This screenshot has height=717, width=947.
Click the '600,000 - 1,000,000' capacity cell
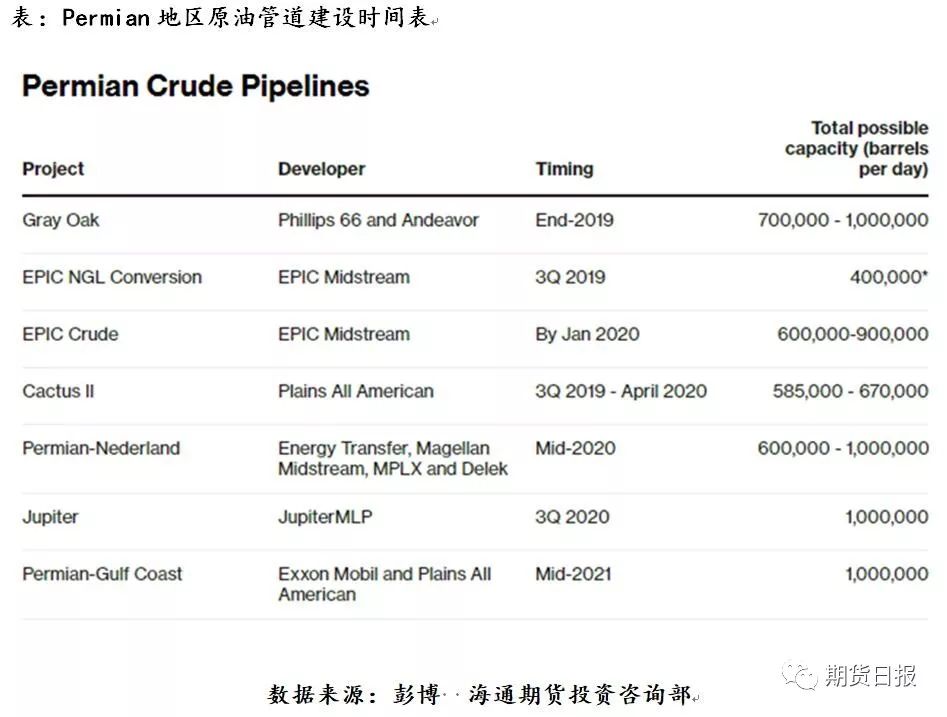click(x=843, y=448)
